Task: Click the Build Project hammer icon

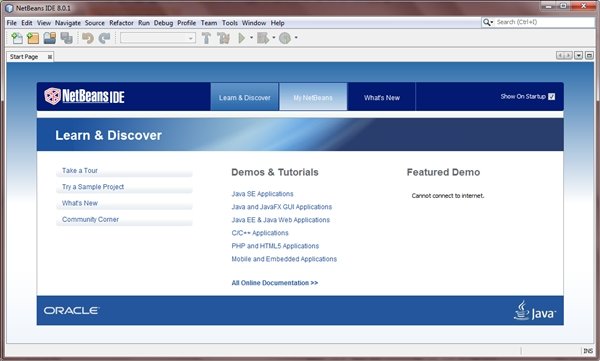Action: pos(206,38)
